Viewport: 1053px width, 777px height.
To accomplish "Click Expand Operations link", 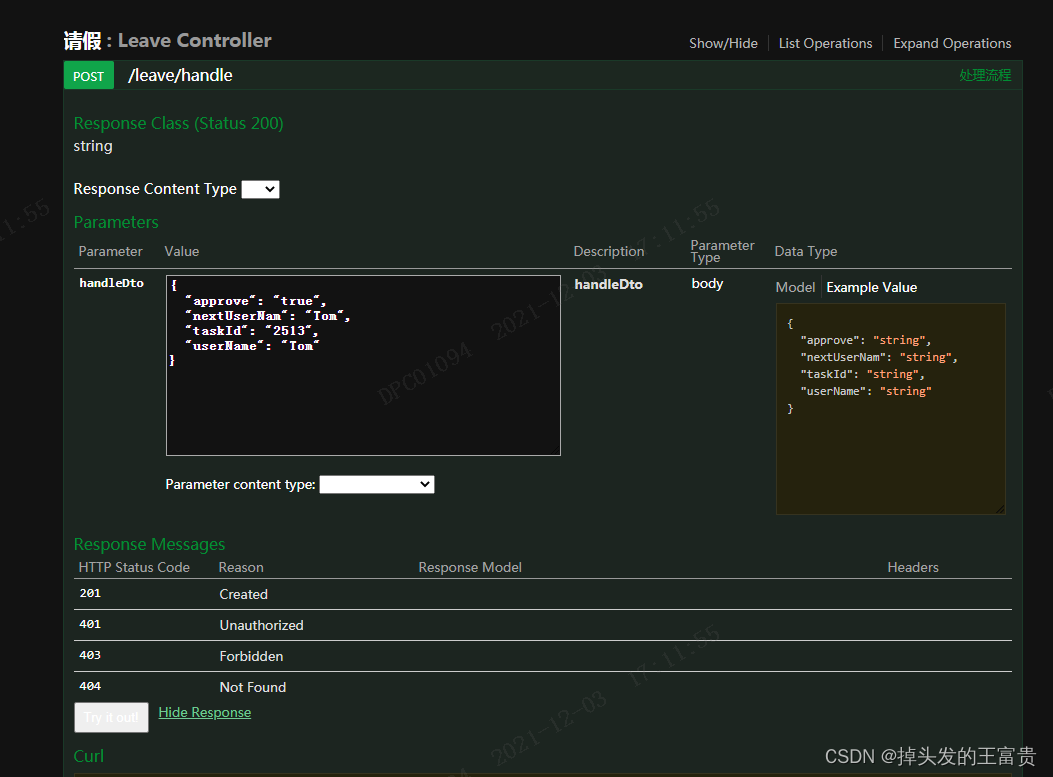I will [x=952, y=43].
